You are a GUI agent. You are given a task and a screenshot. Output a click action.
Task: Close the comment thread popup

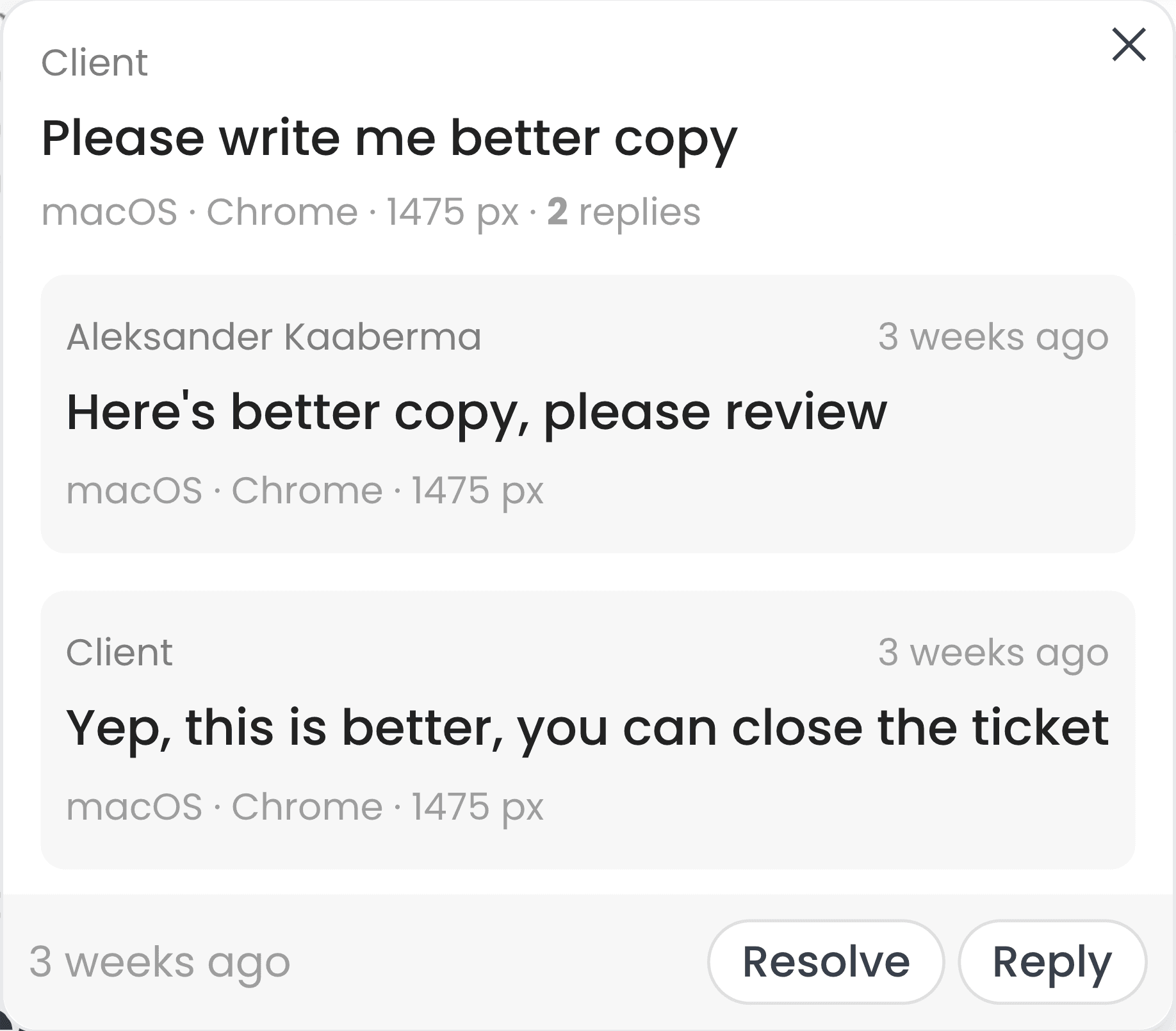pyautogui.click(x=1129, y=44)
